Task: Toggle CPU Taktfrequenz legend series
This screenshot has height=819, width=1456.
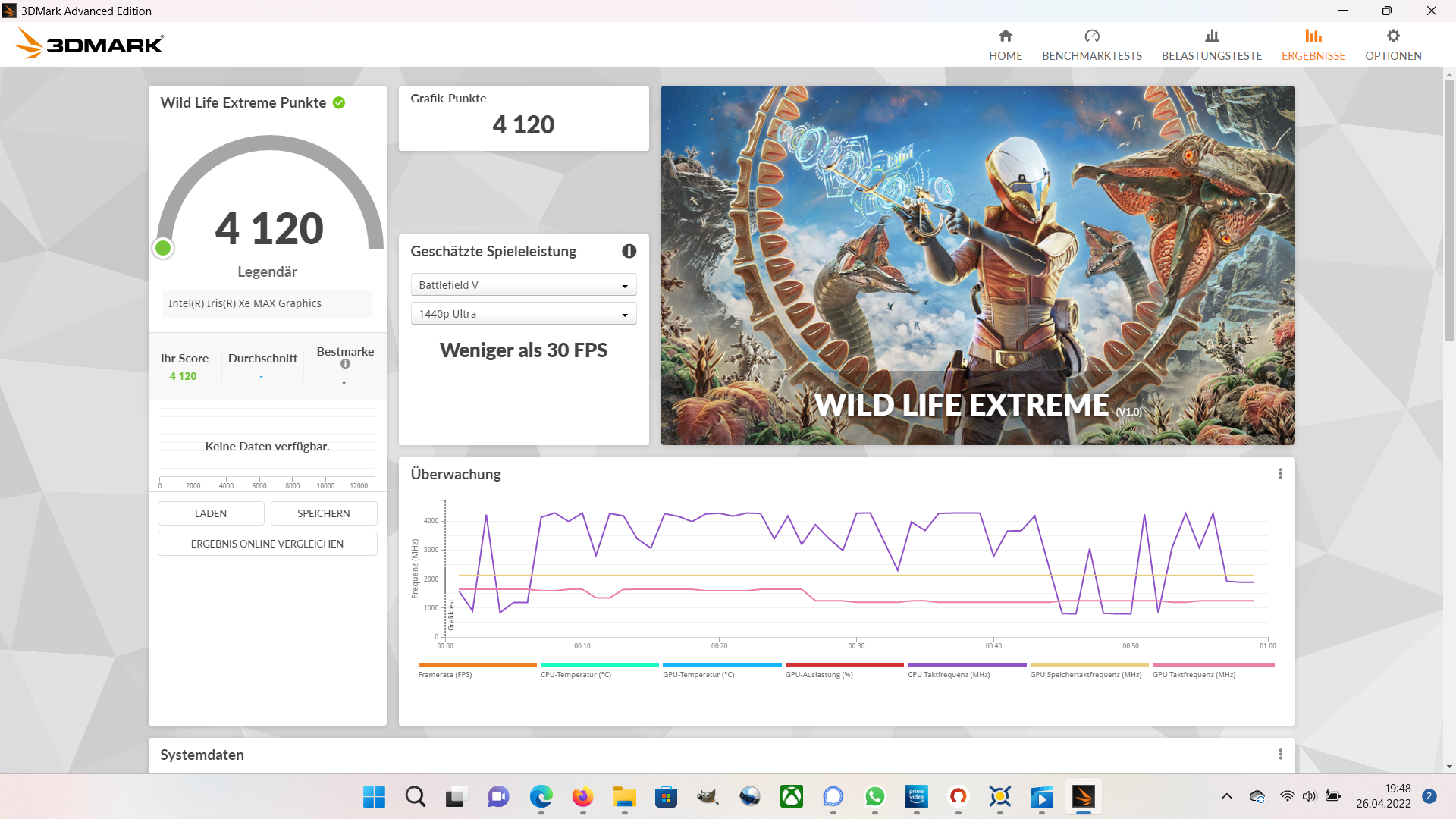Action: click(949, 674)
